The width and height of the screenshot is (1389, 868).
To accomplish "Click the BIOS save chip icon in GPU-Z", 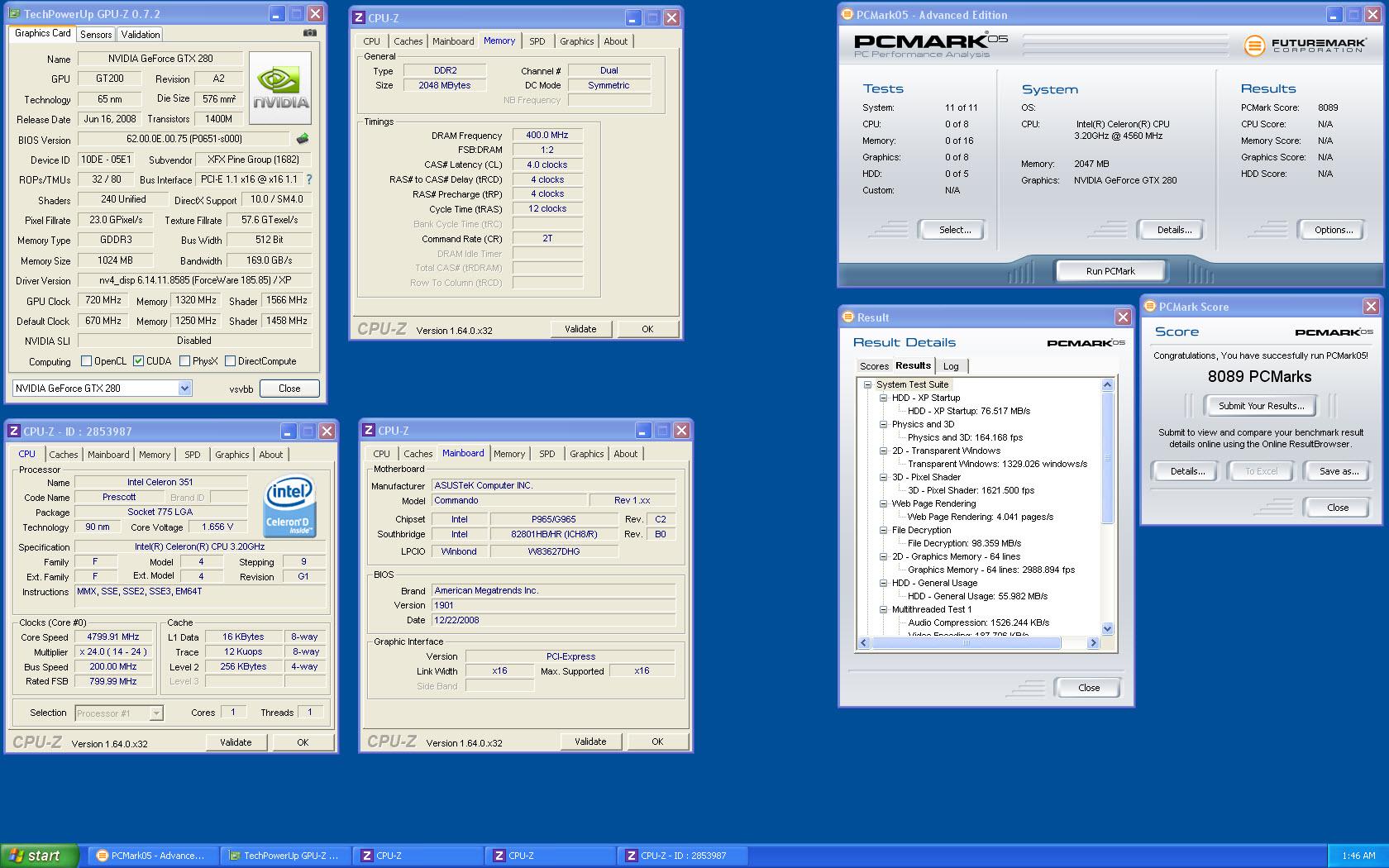I will tap(303, 139).
